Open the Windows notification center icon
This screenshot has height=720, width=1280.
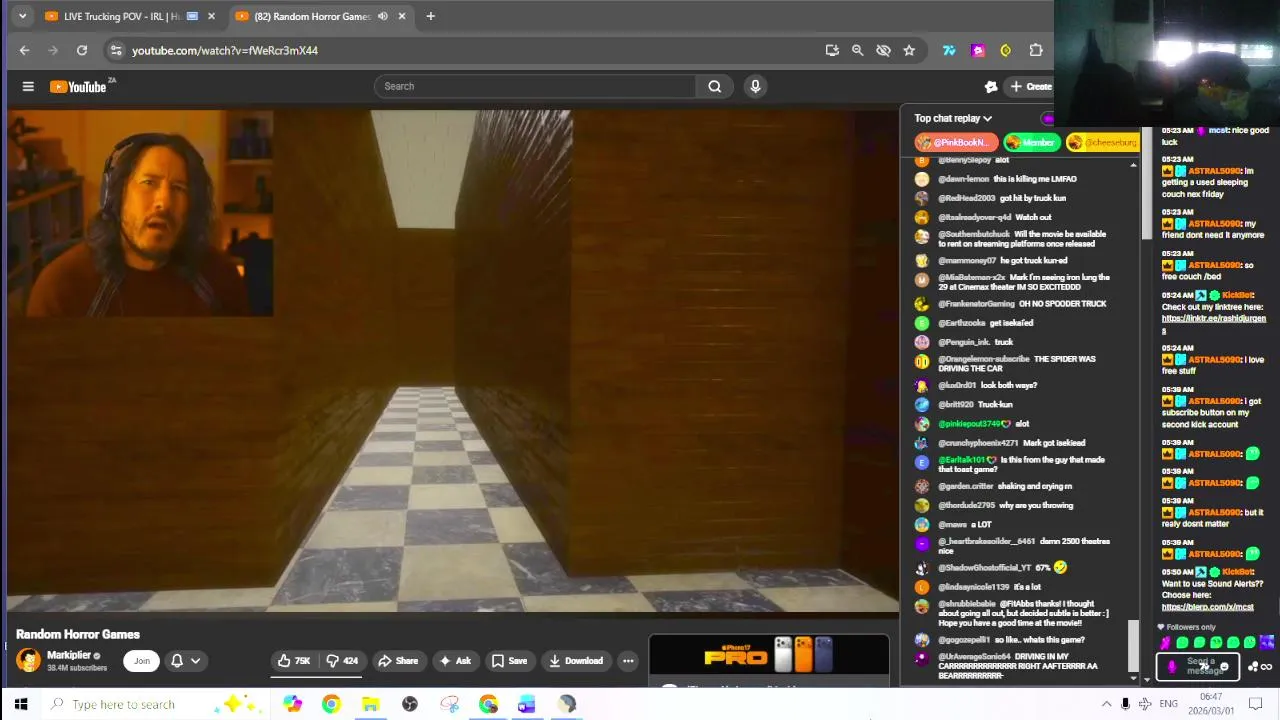coord(1256,704)
